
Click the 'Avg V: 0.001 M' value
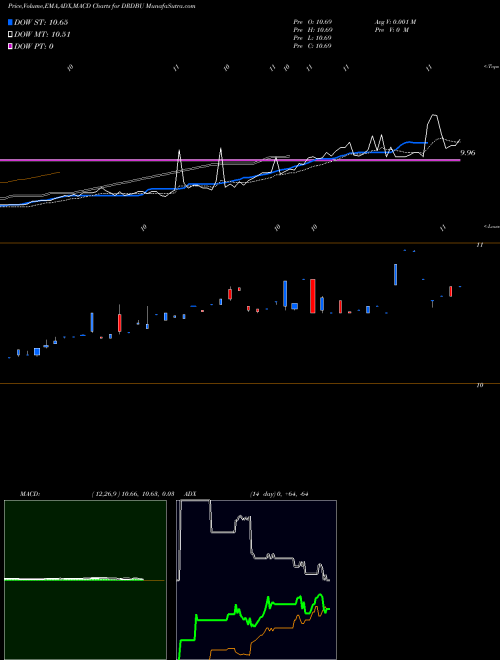395,22
